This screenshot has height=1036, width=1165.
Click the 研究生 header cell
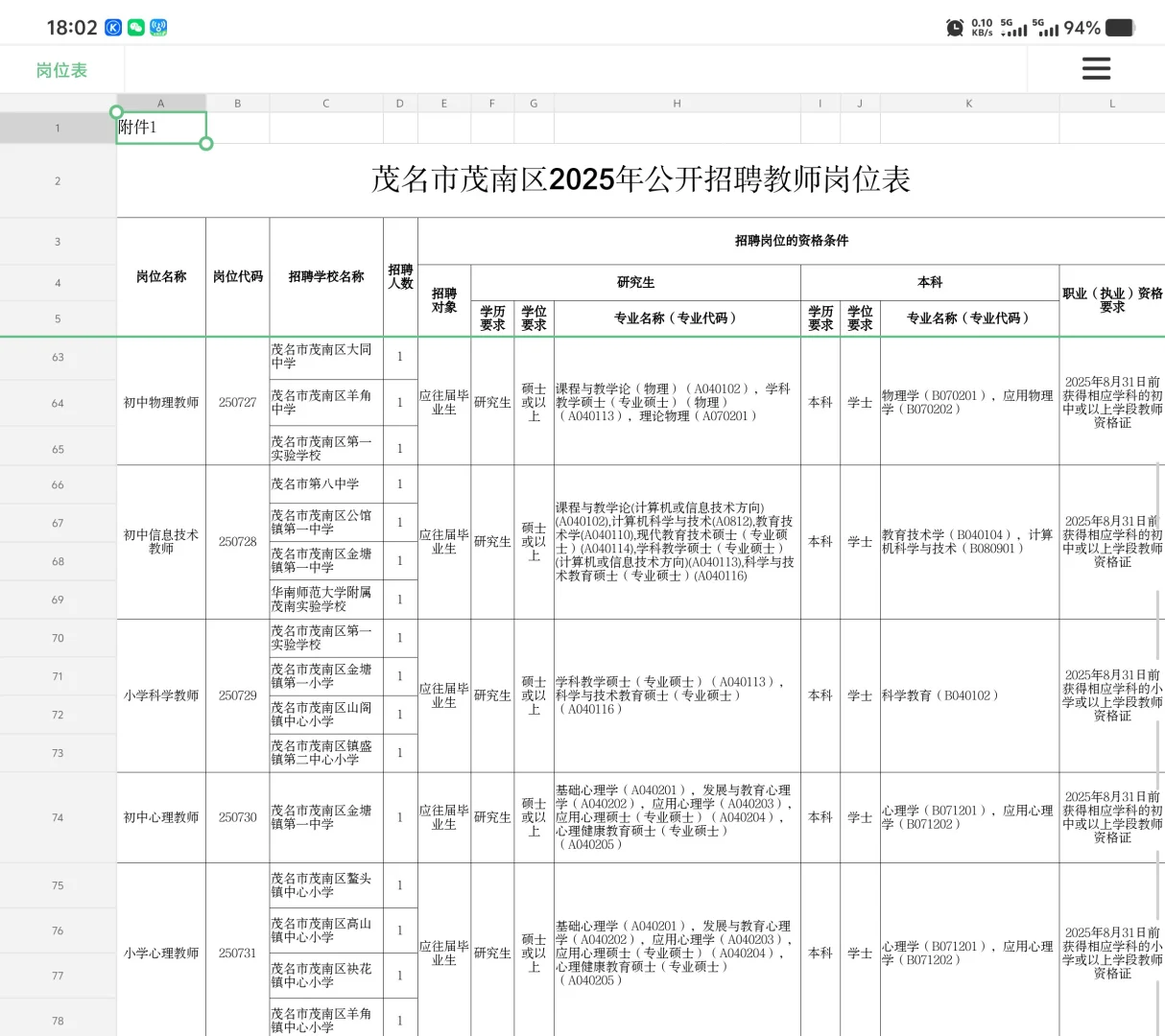[635, 282]
